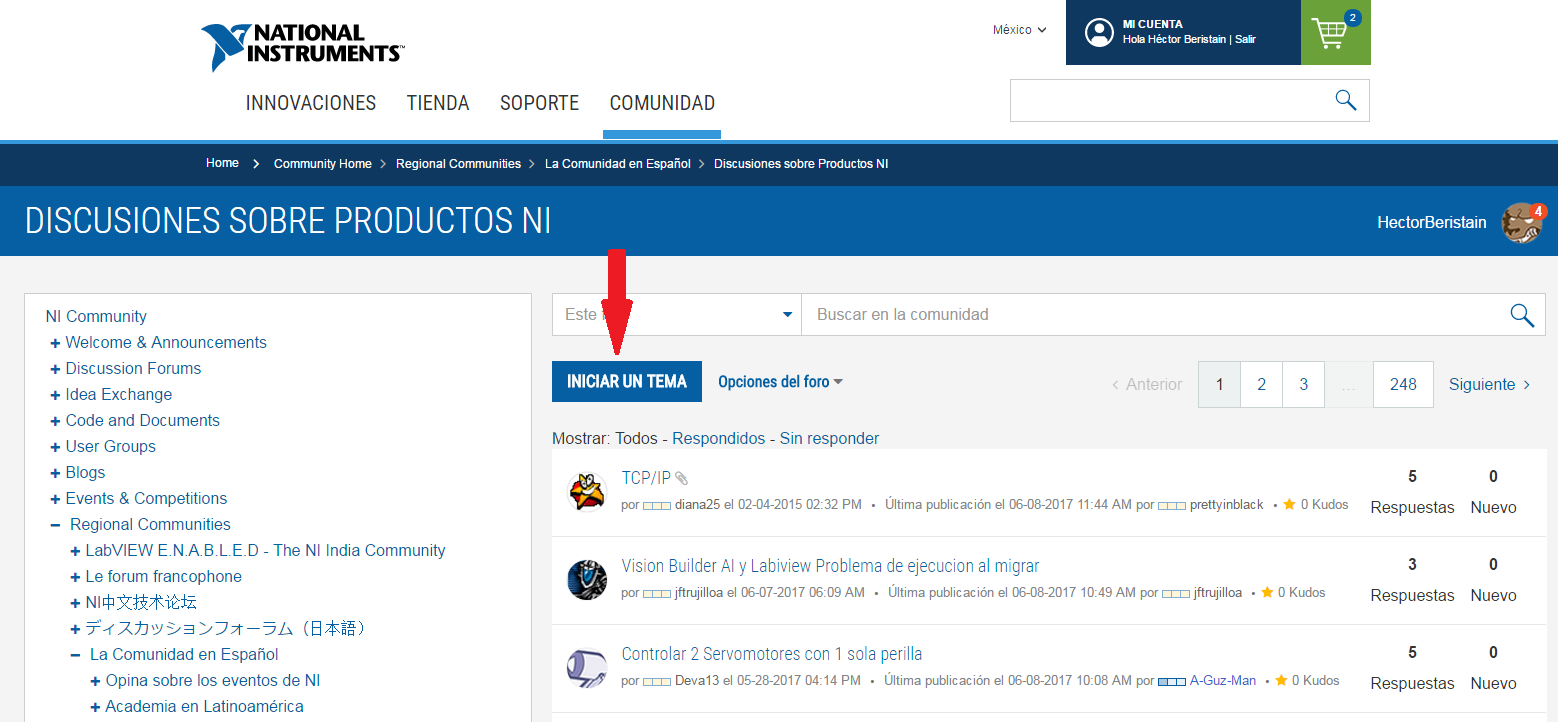Open Regional Communities breadcrumb
This screenshot has width=1558, height=722.
tap(458, 164)
